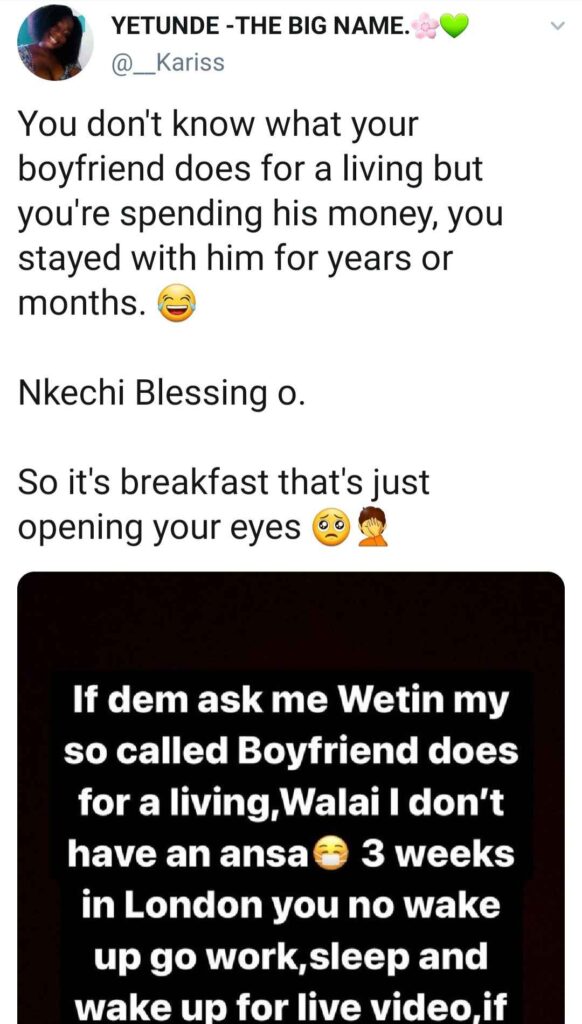
Task: Click the 'up go work,sleep and' line
Action: [x=291, y=957]
